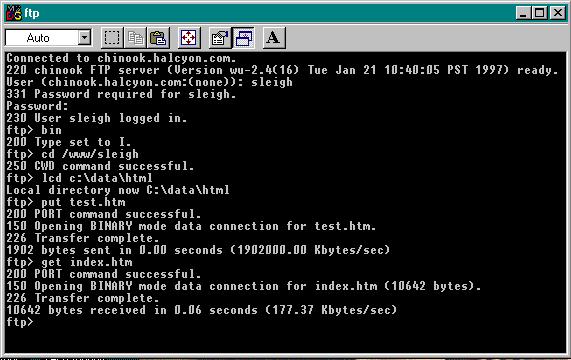Toggle the Background window icon
571x360 pixels.
point(243,38)
